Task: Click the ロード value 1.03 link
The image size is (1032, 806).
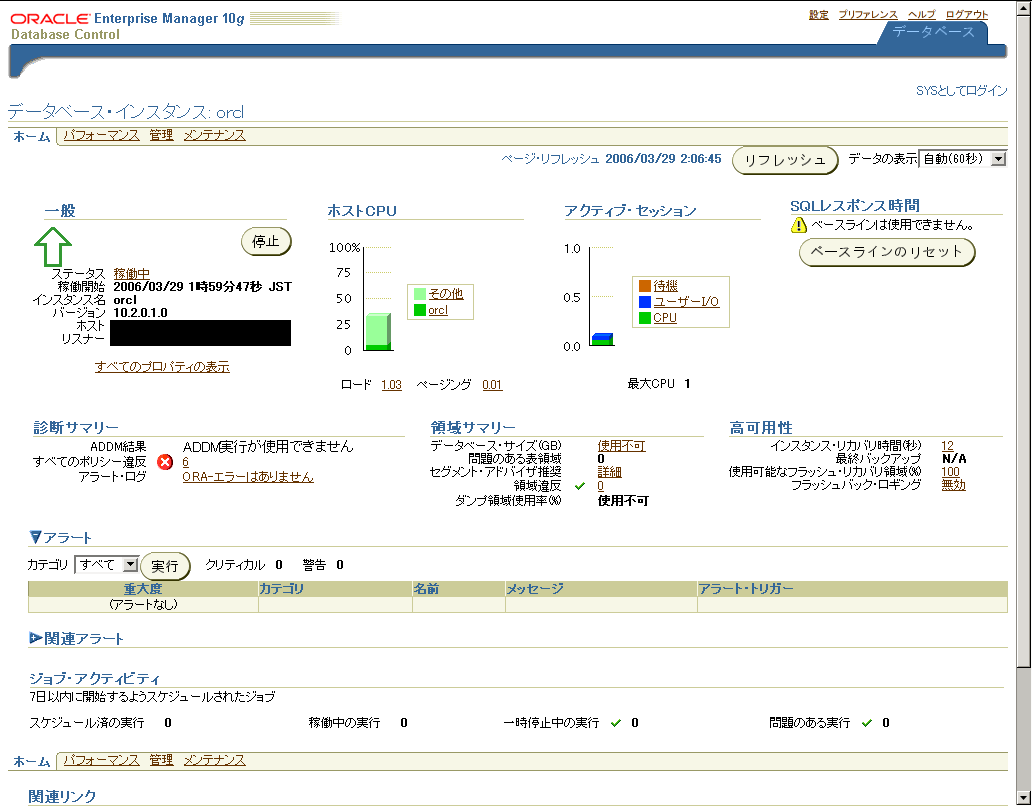Action: click(x=391, y=384)
